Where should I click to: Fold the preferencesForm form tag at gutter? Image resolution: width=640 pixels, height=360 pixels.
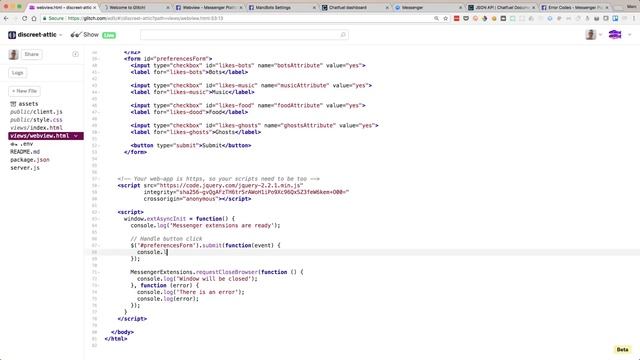click(100, 59)
